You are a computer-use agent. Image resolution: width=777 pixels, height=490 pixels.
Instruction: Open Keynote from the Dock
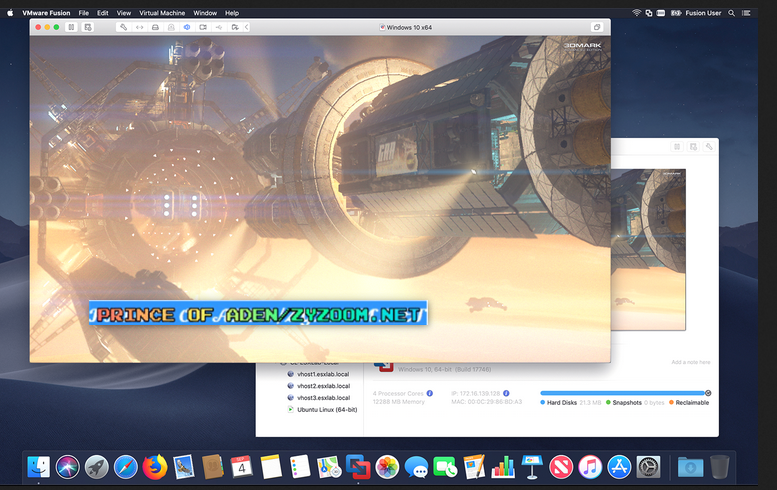(x=532, y=467)
